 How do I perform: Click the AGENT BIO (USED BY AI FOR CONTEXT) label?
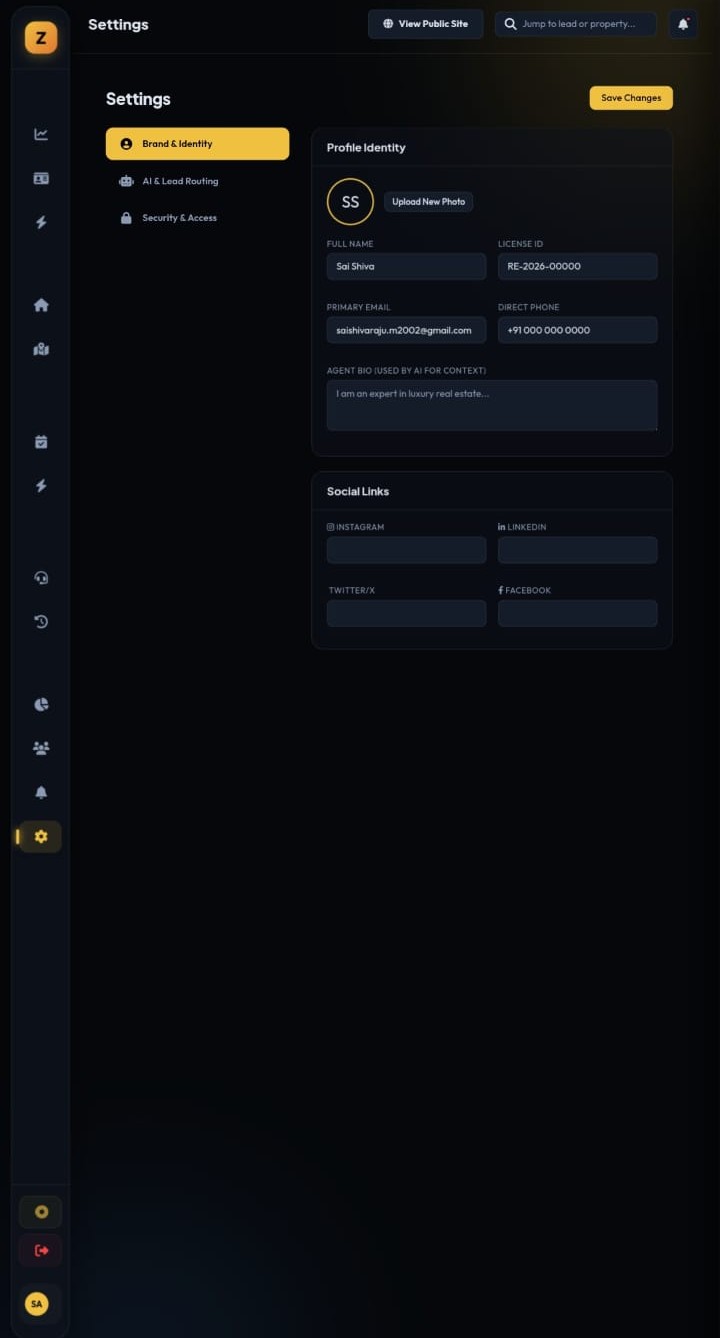pos(406,371)
